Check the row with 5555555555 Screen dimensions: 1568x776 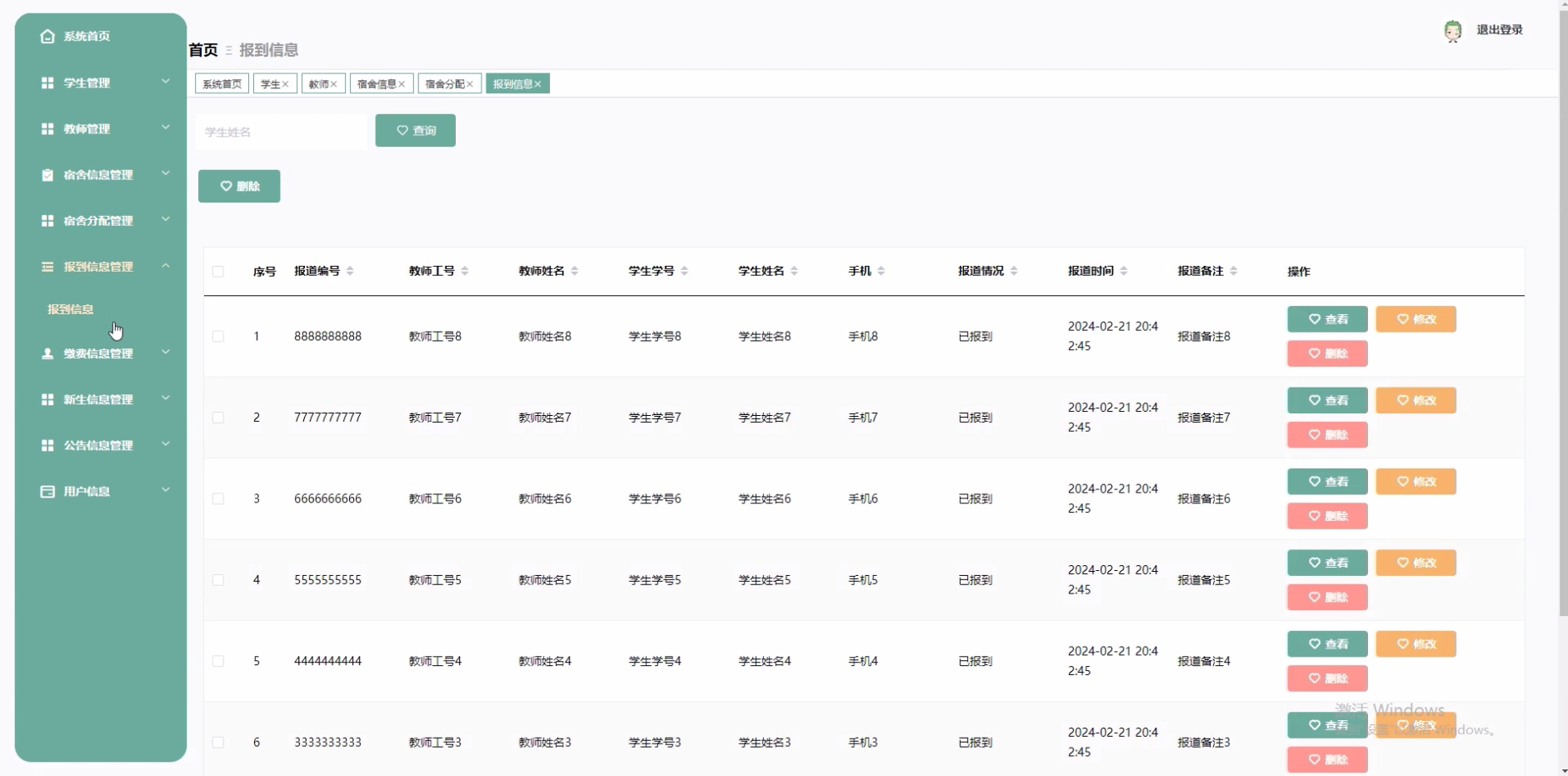(x=218, y=580)
